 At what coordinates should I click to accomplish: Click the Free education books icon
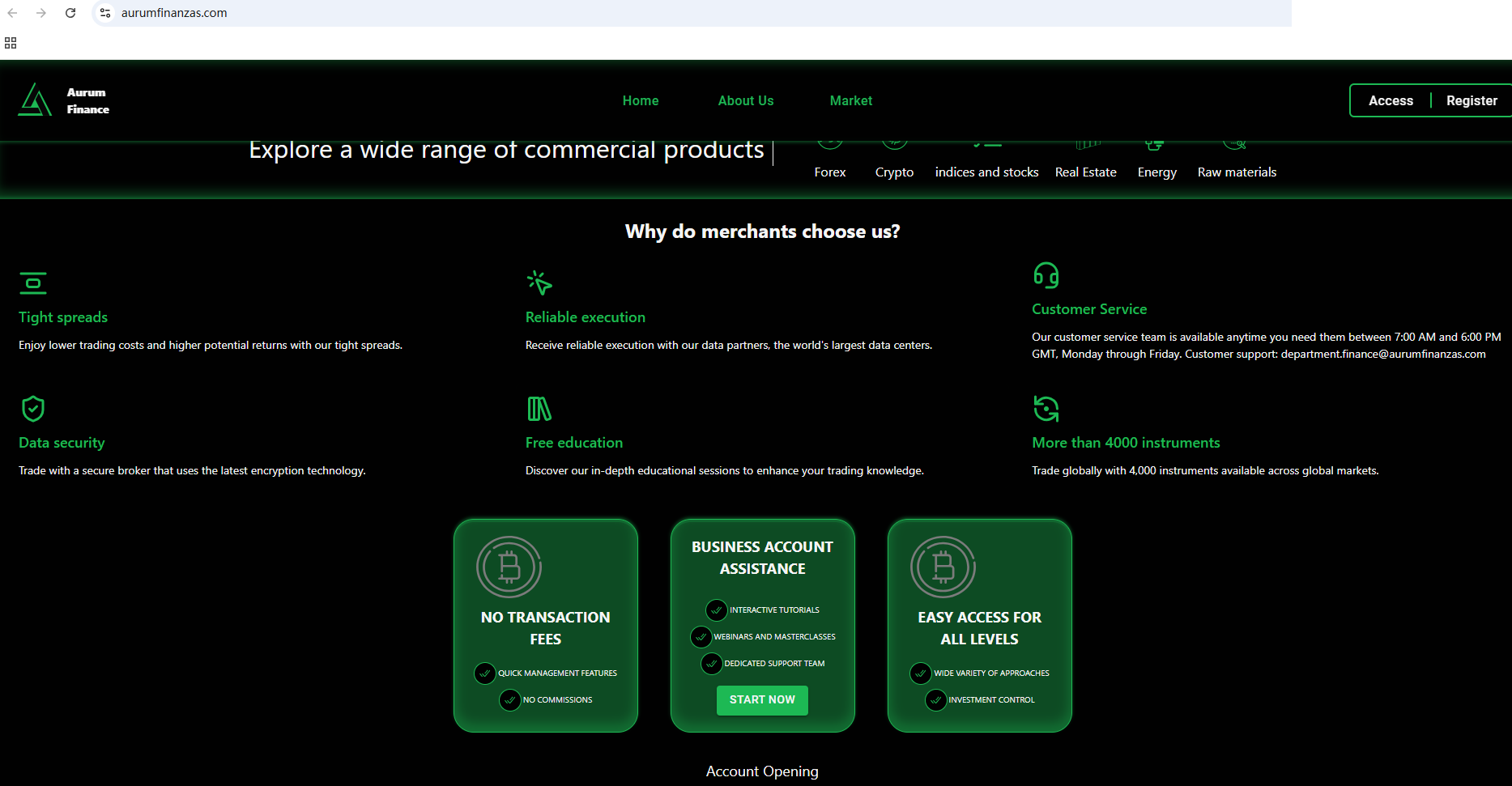[x=539, y=409]
